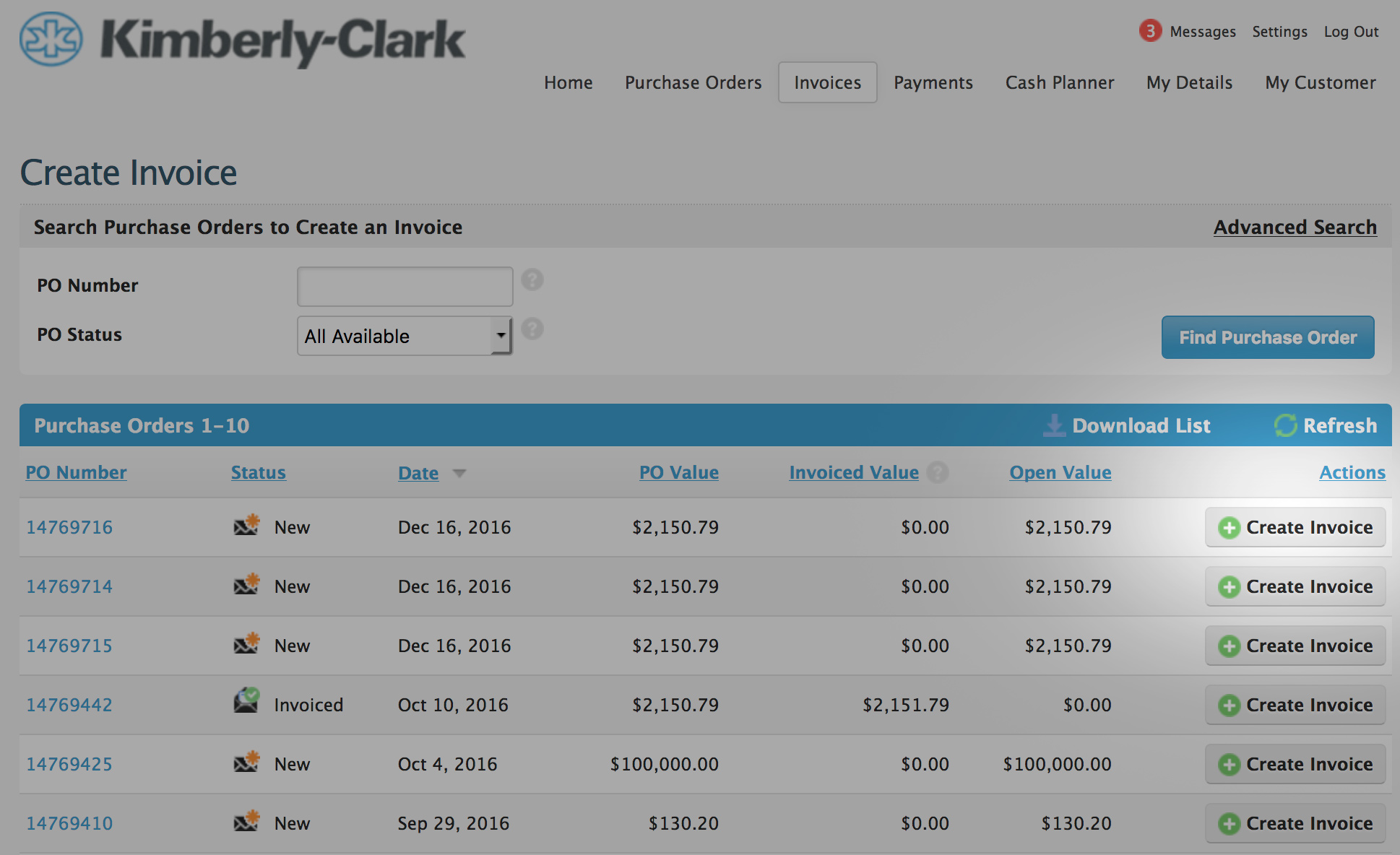Click the Oct 10, 2016 date cell
This screenshot has width=1400, height=855.
(x=453, y=706)
